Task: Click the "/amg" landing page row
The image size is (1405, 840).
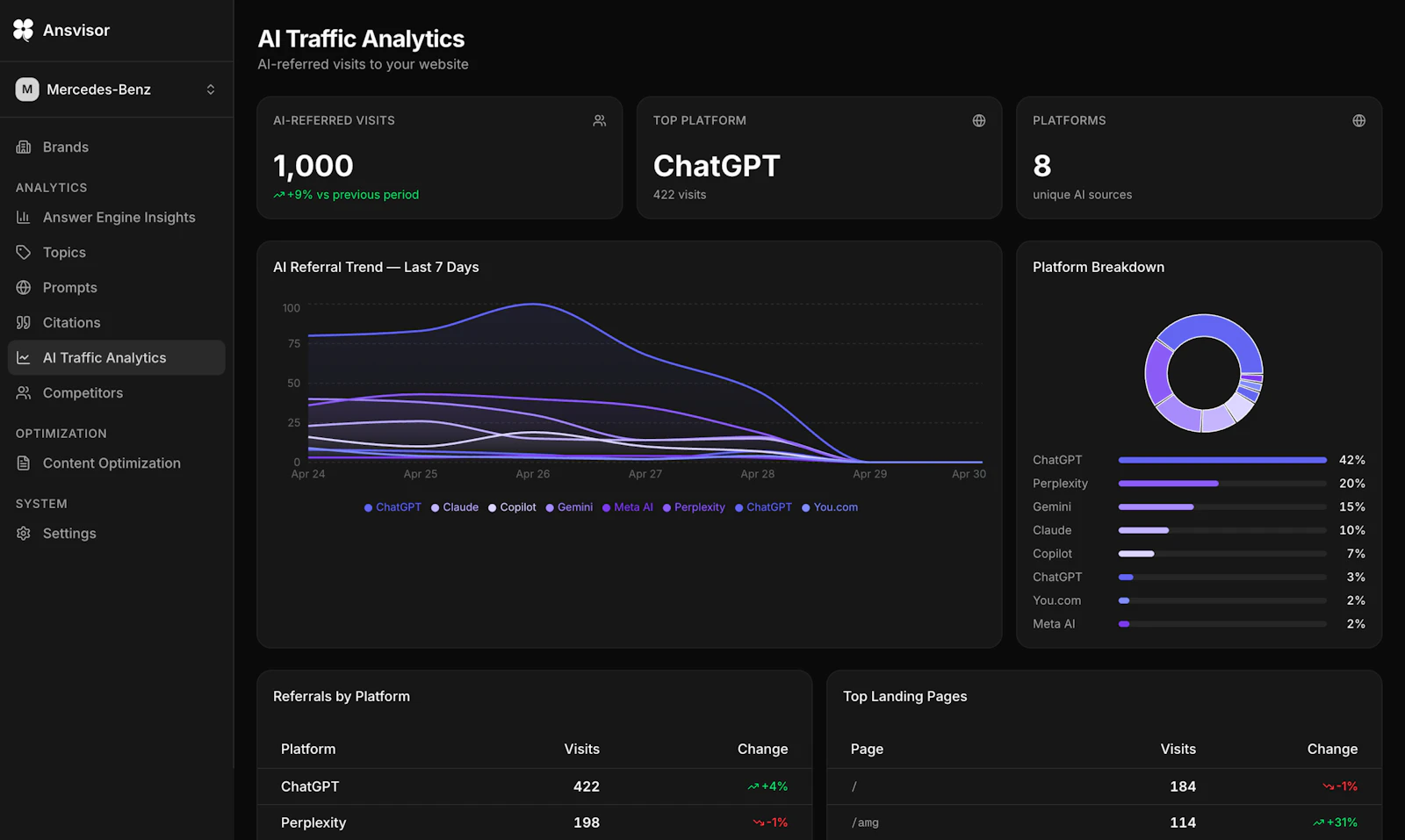Action: pyautogui.click(x=1104, y=822)
